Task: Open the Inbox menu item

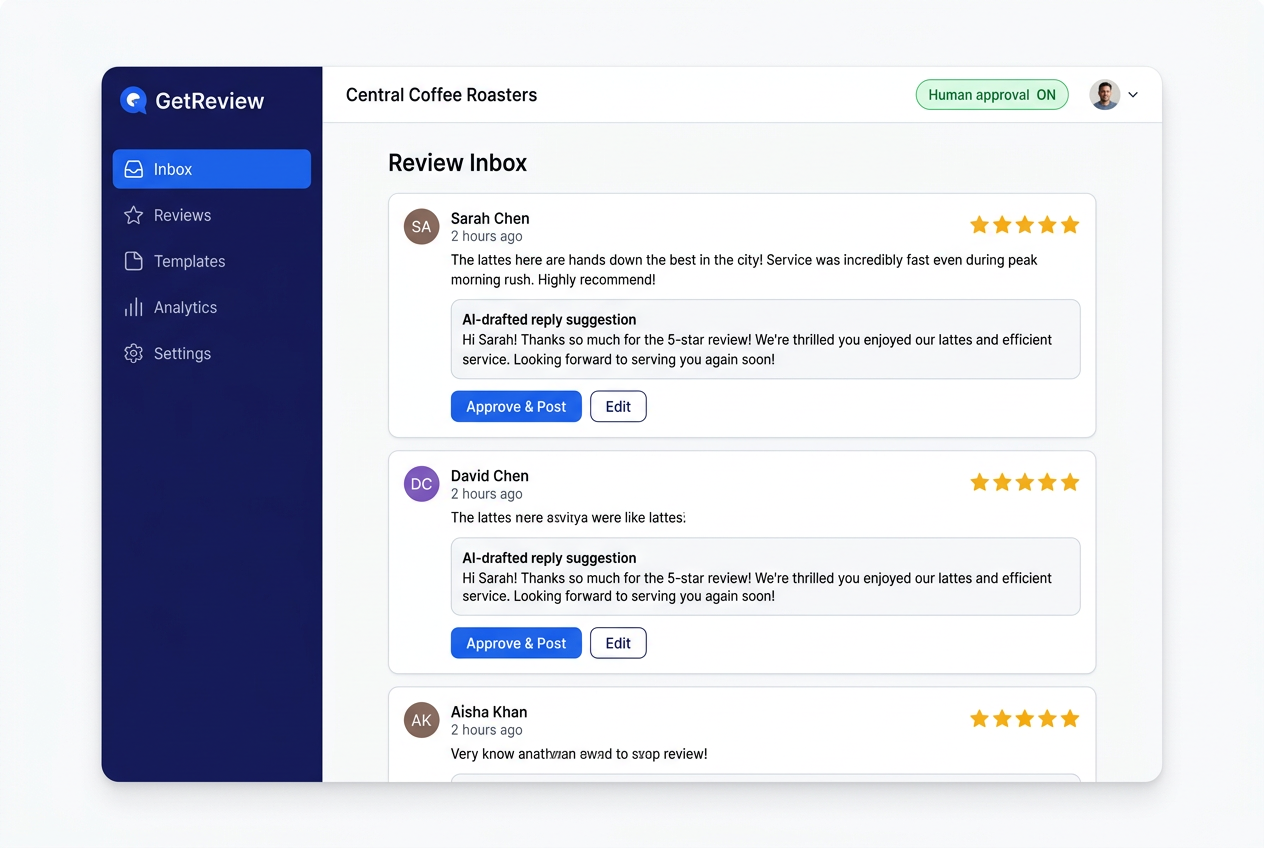Action: [212, 169]
